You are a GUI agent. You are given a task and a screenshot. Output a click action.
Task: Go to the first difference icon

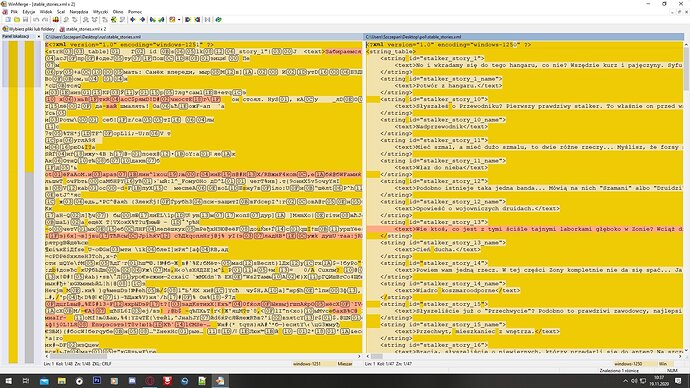(x=105, y=20)
